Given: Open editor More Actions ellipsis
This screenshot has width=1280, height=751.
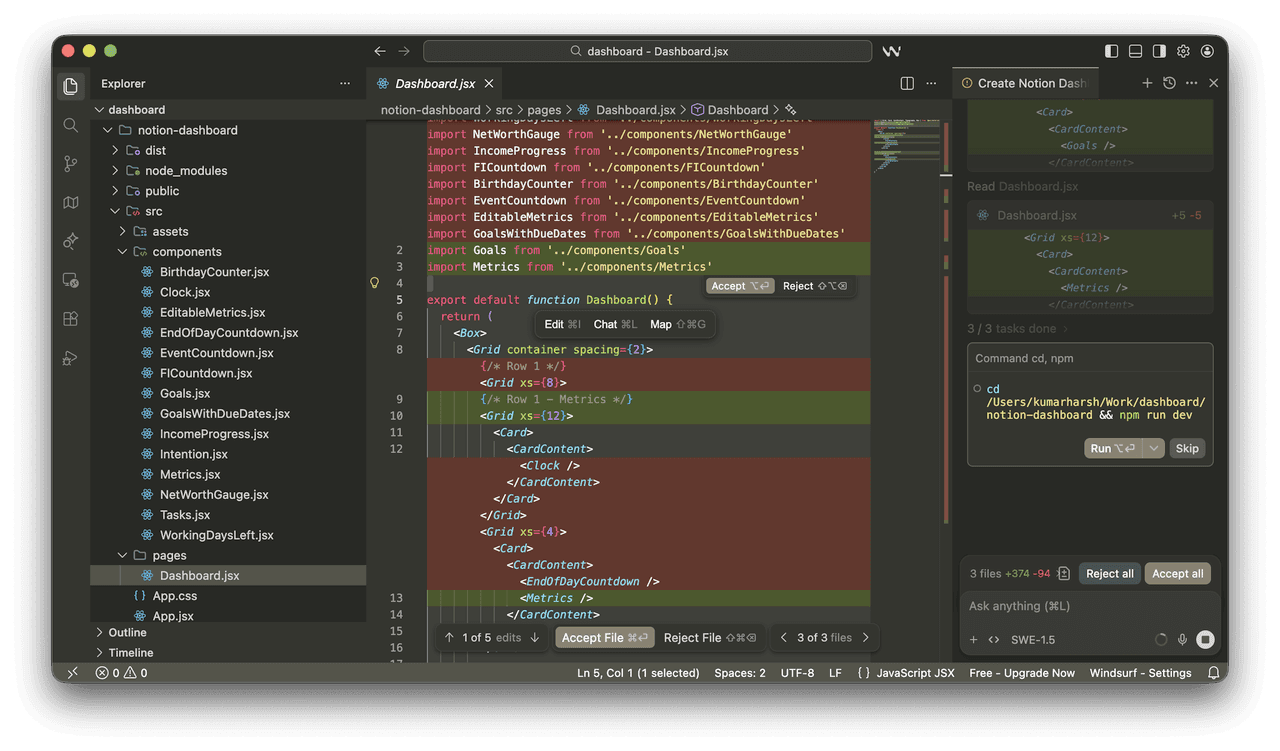Looking at the screenshot, I should 931,83.
